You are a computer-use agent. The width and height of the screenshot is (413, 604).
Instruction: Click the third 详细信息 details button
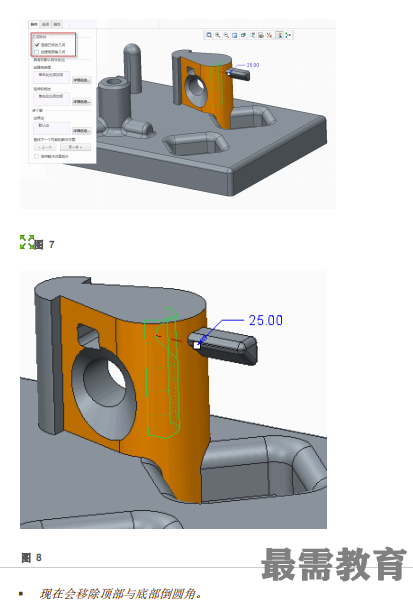pos(82,131)
